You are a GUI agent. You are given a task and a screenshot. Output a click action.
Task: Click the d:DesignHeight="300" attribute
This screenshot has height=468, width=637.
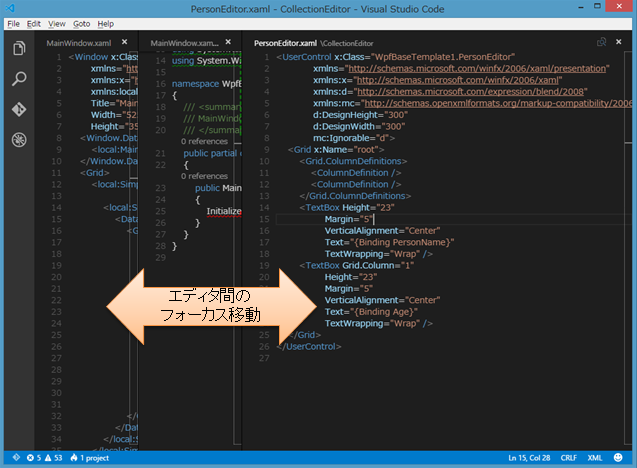[360, 115]
